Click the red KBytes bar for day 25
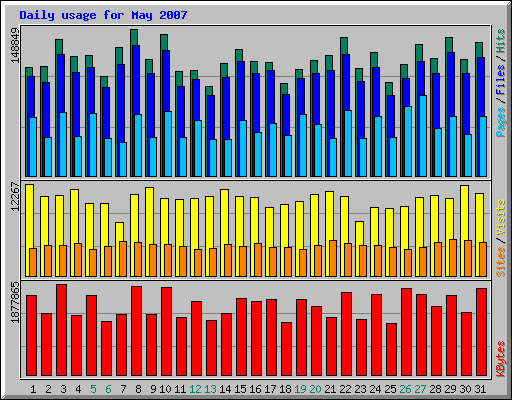 tap(392, 349)
